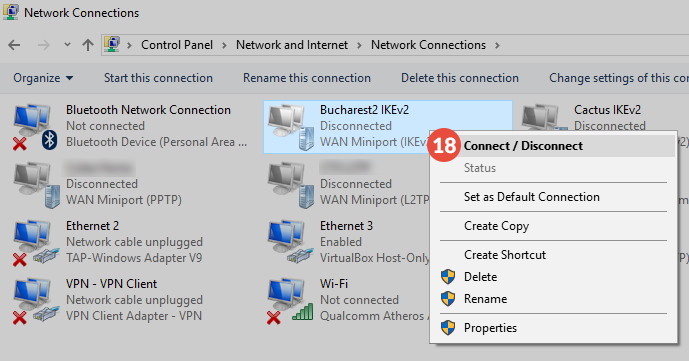Click Change settings of this connection
The width and height of the screenshot is (689, 361).
[619, 78]
